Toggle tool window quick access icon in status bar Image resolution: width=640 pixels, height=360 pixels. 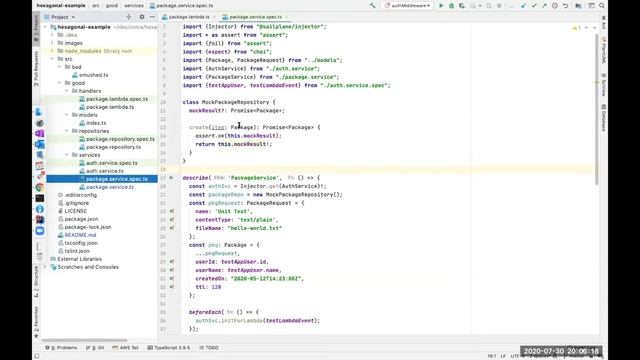tap(37, 356)
